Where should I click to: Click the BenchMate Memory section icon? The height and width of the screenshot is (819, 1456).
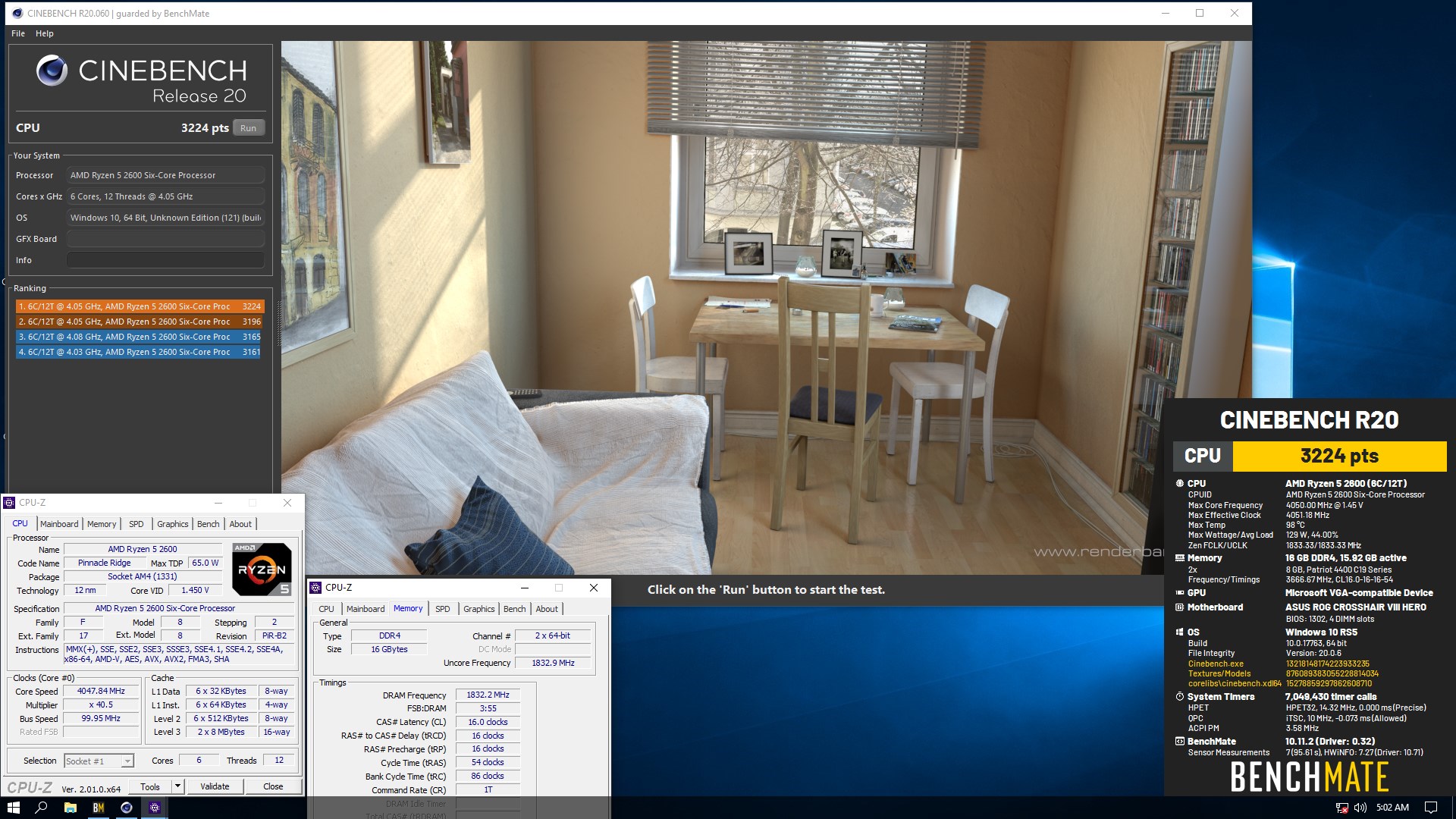[1179, 558]
